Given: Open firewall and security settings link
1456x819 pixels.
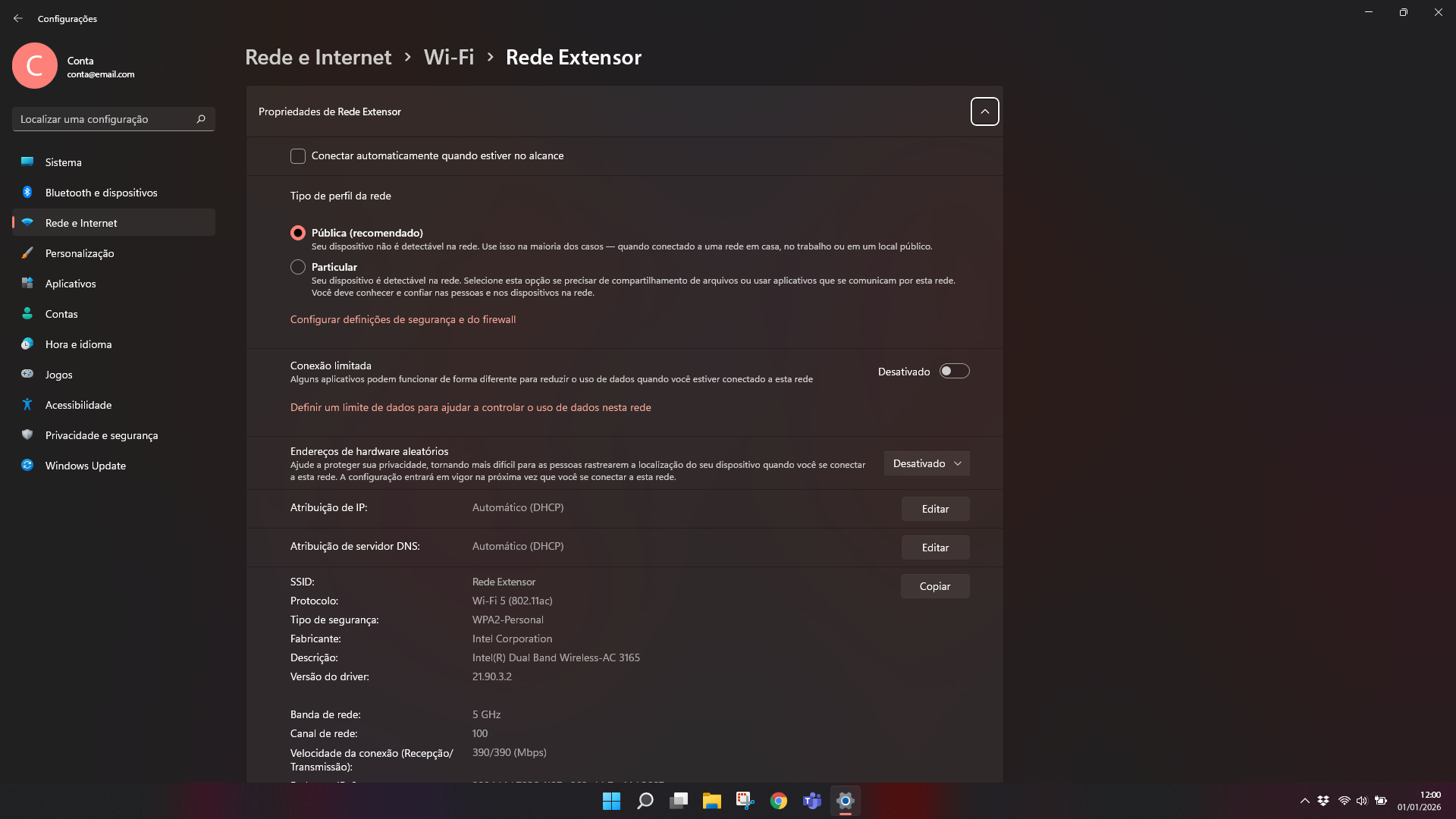Looking at the screenshot, I should [403, 319].
